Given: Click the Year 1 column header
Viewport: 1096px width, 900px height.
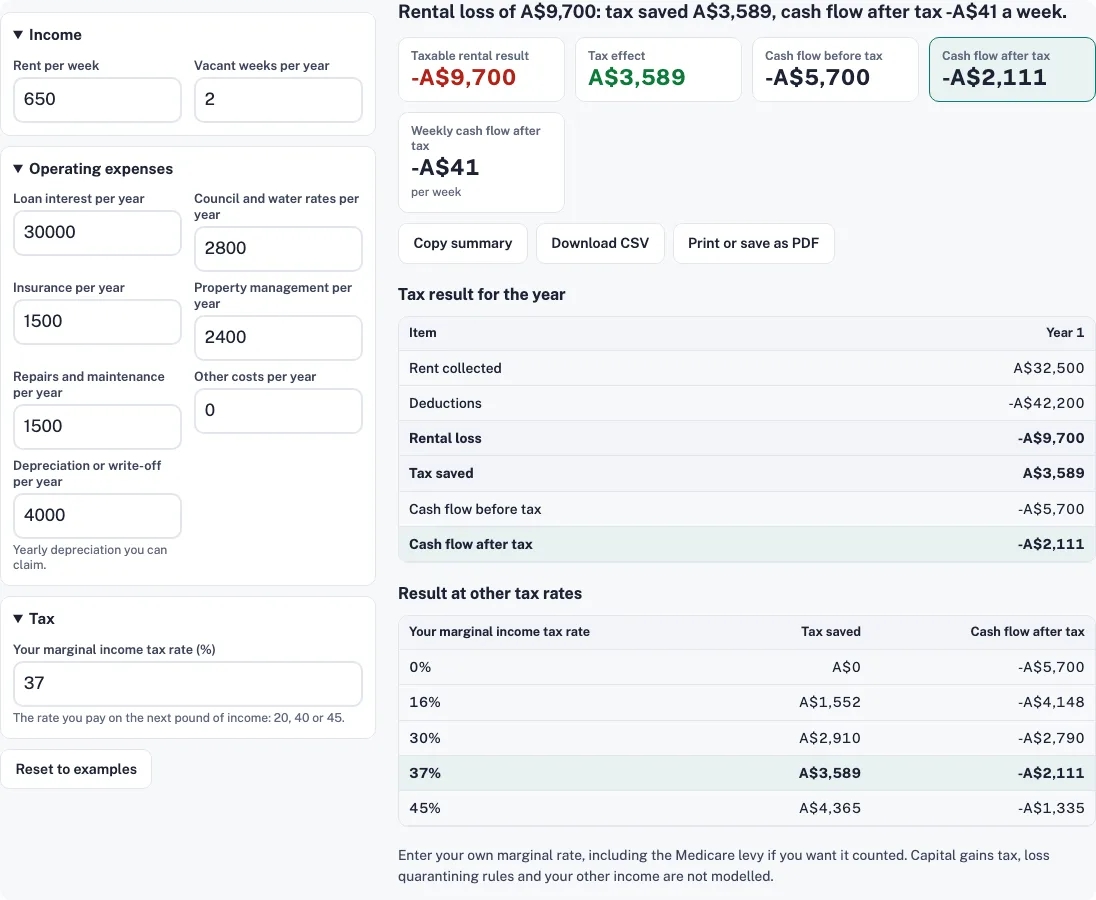Looking at the screenshot, I should 1065,333.
